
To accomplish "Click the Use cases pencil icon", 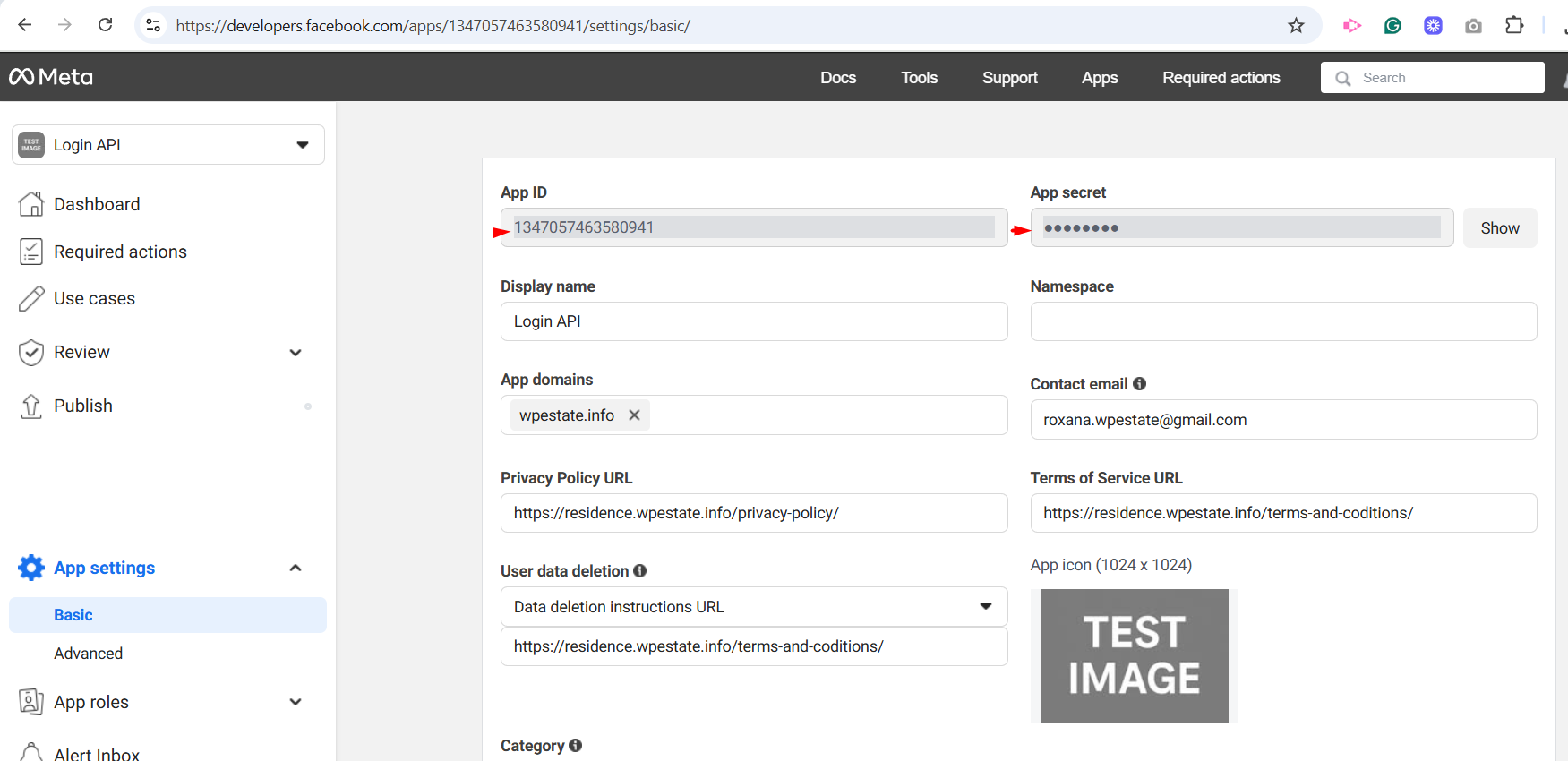I will click(31, 299).
